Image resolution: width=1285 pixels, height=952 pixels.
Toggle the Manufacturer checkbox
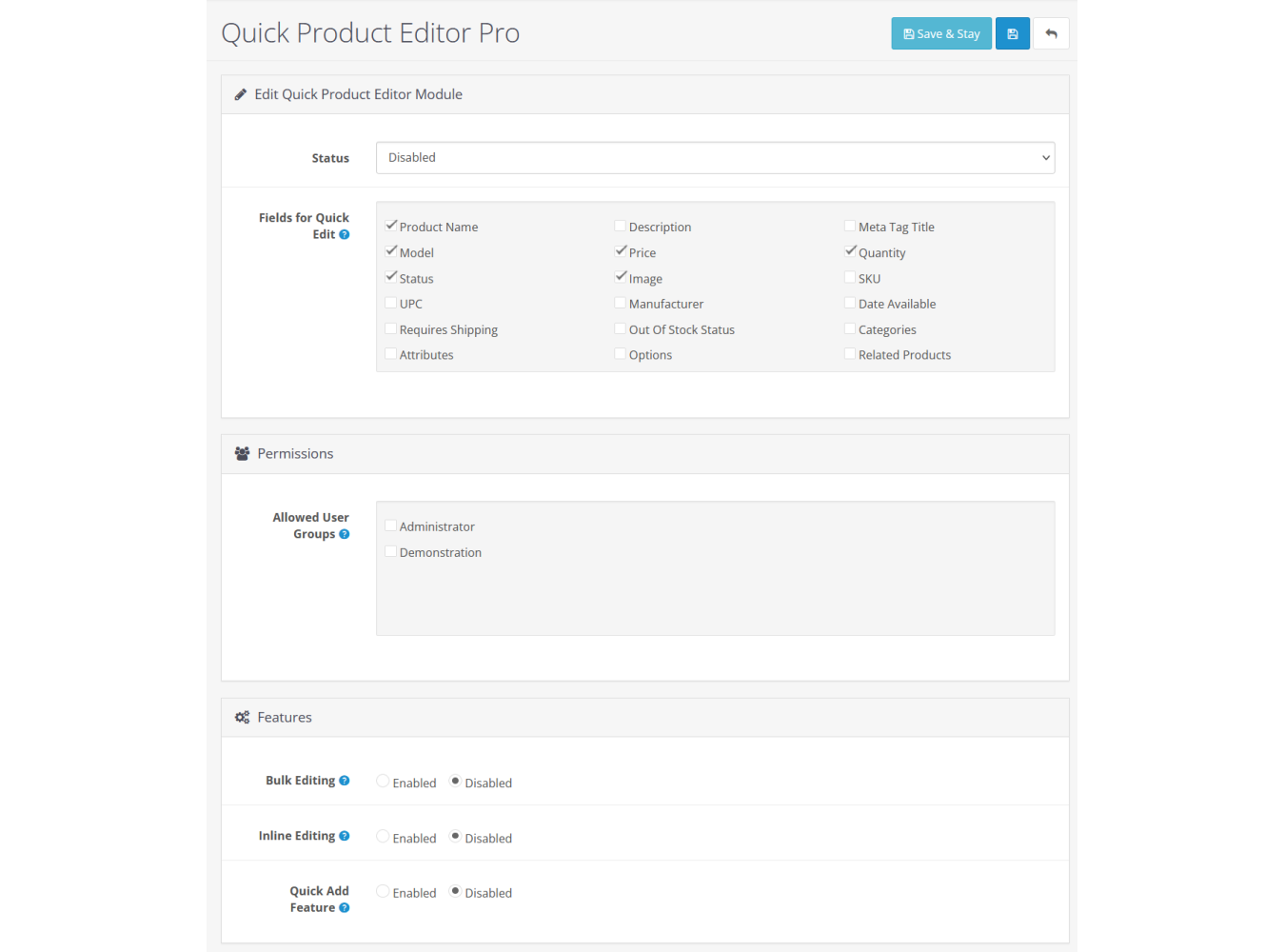click(x=621, y=304)
